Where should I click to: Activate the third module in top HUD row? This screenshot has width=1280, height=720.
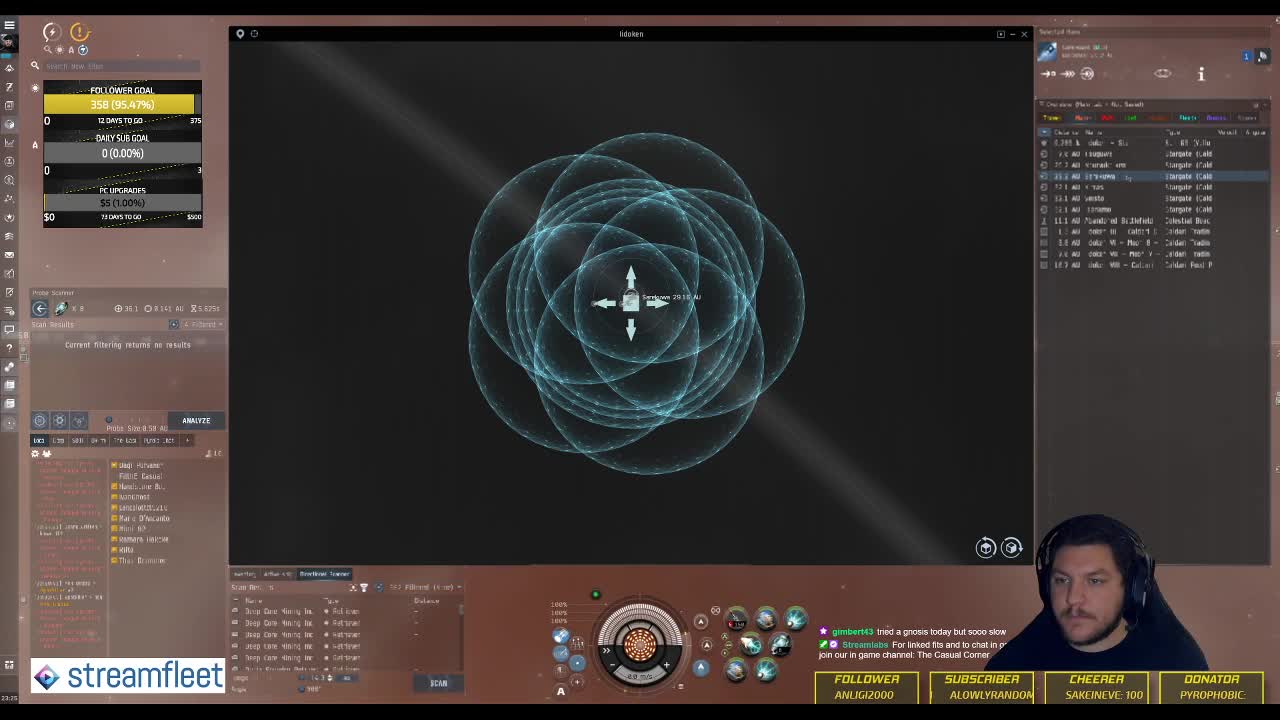coord(796,620)
